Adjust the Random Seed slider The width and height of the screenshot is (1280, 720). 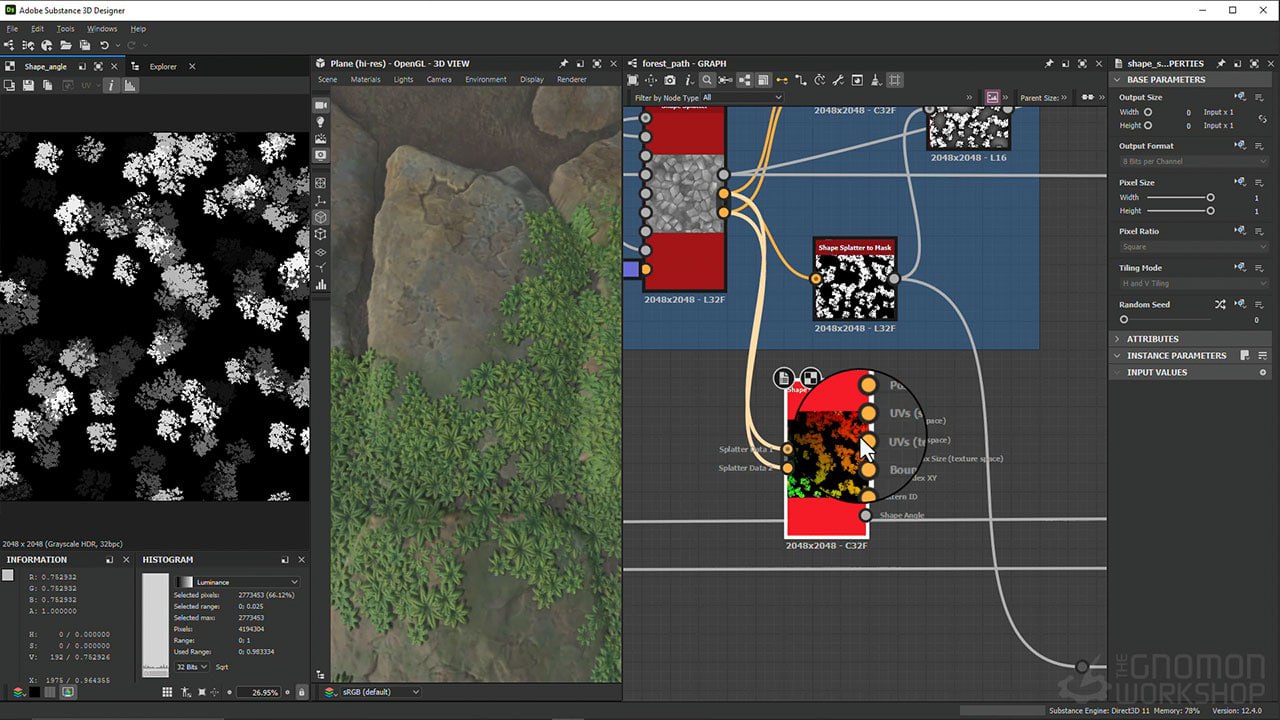click(x=1169, y=320)
